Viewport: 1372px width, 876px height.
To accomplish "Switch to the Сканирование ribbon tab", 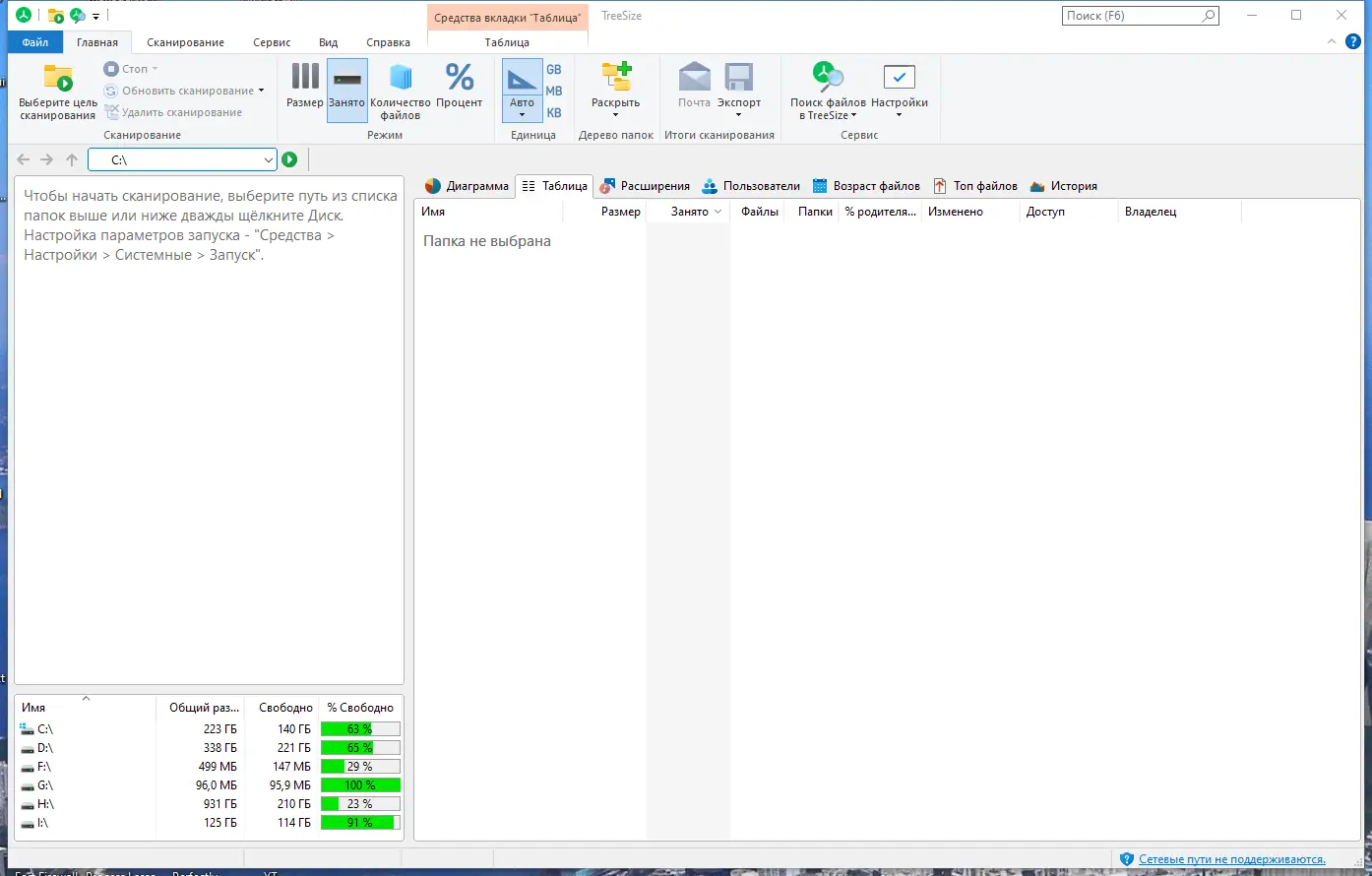I will point(184,42).
